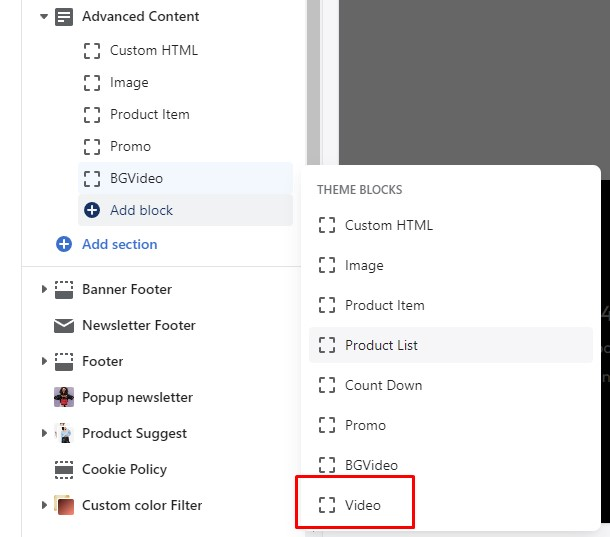Expand the Banner Footer section
This screenshot has height=537, width=610.
coord(44,289)
